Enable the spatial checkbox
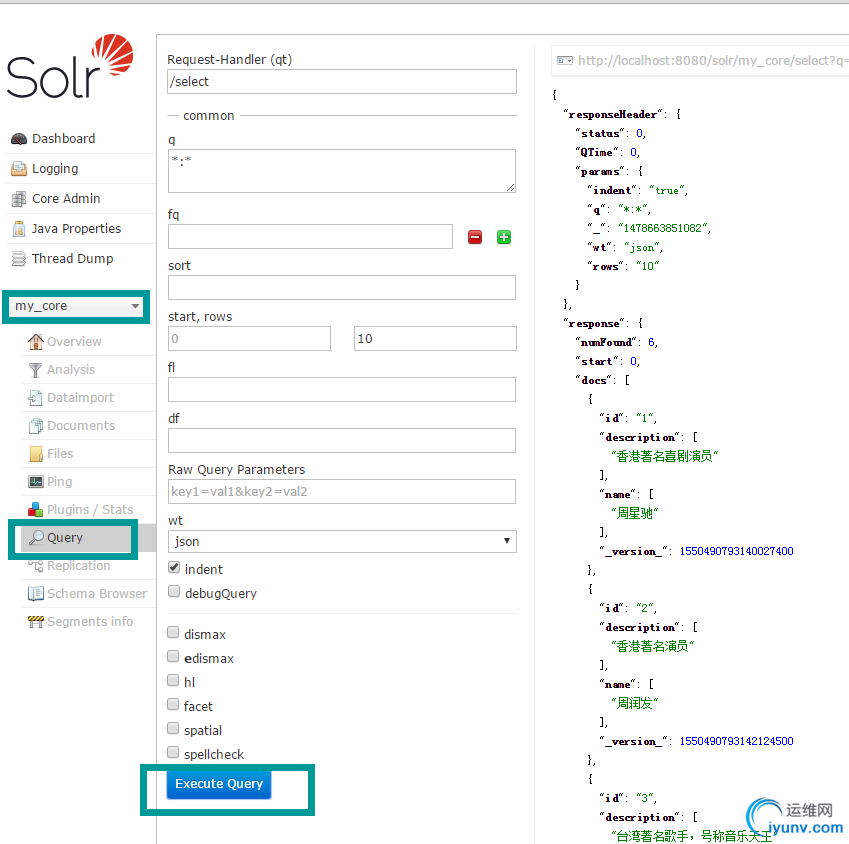849x844 pixels. coord(173,728)
